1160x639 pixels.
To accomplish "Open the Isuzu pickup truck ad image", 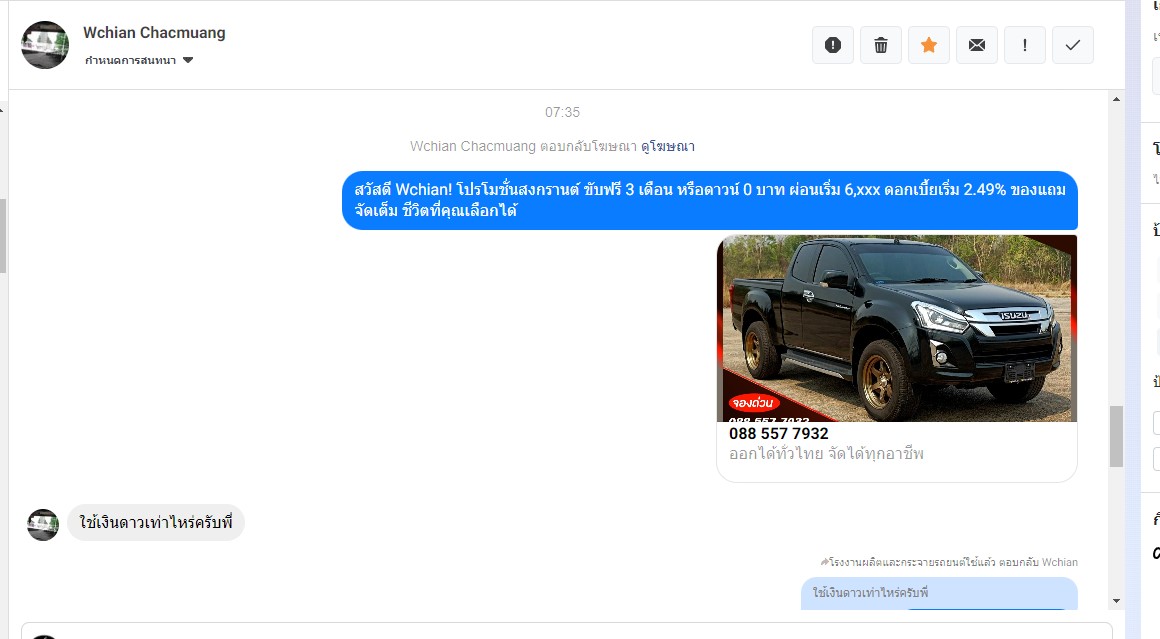I will [897, 328].
